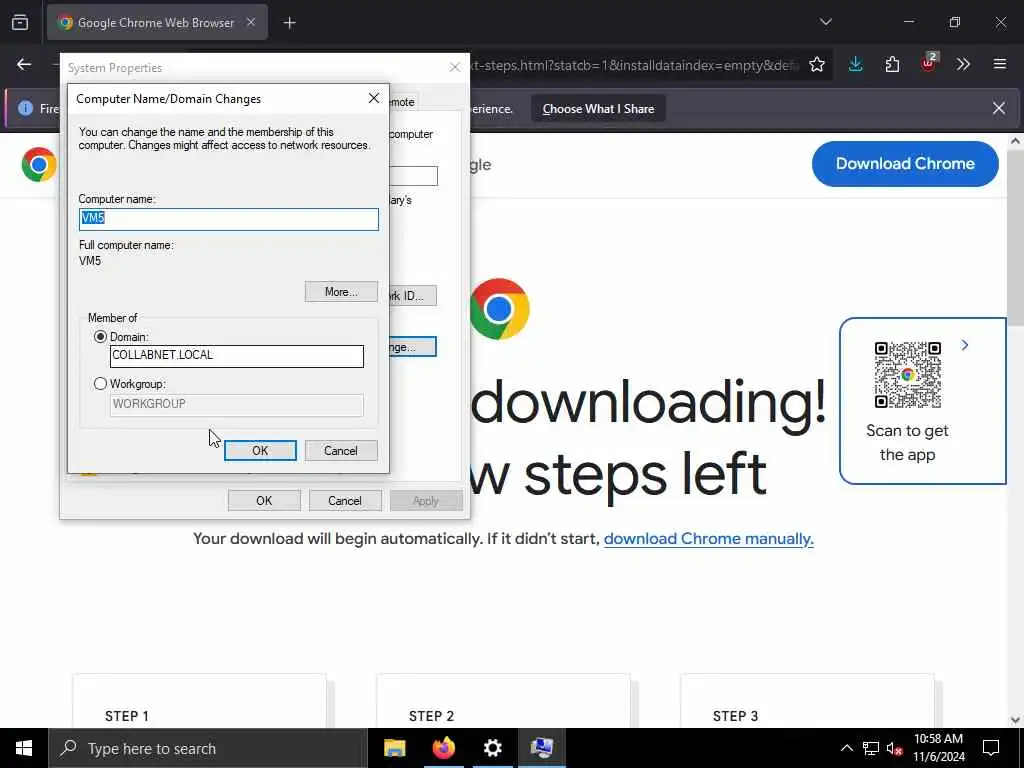Click the STEP 1 card
1024x768 pixels.
point(199,701)
